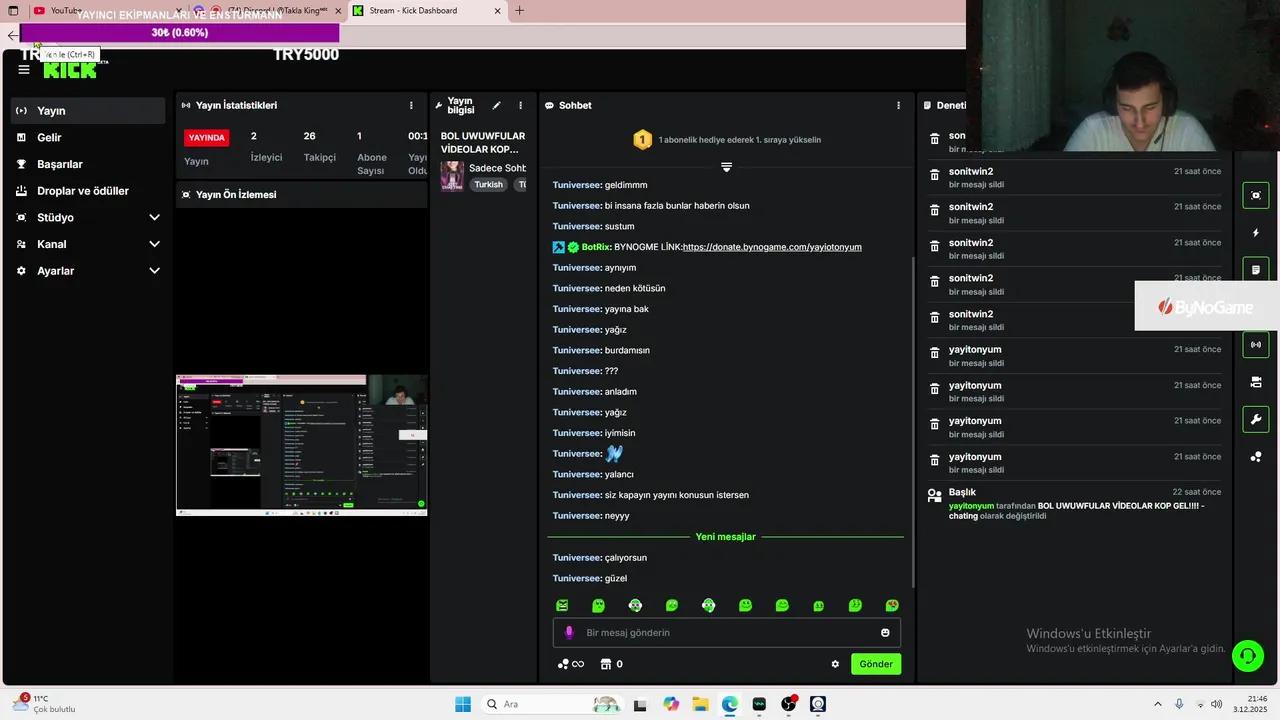
Task: Open Yayın bilgisi panel options menu
Action: [x=520, y=105]
